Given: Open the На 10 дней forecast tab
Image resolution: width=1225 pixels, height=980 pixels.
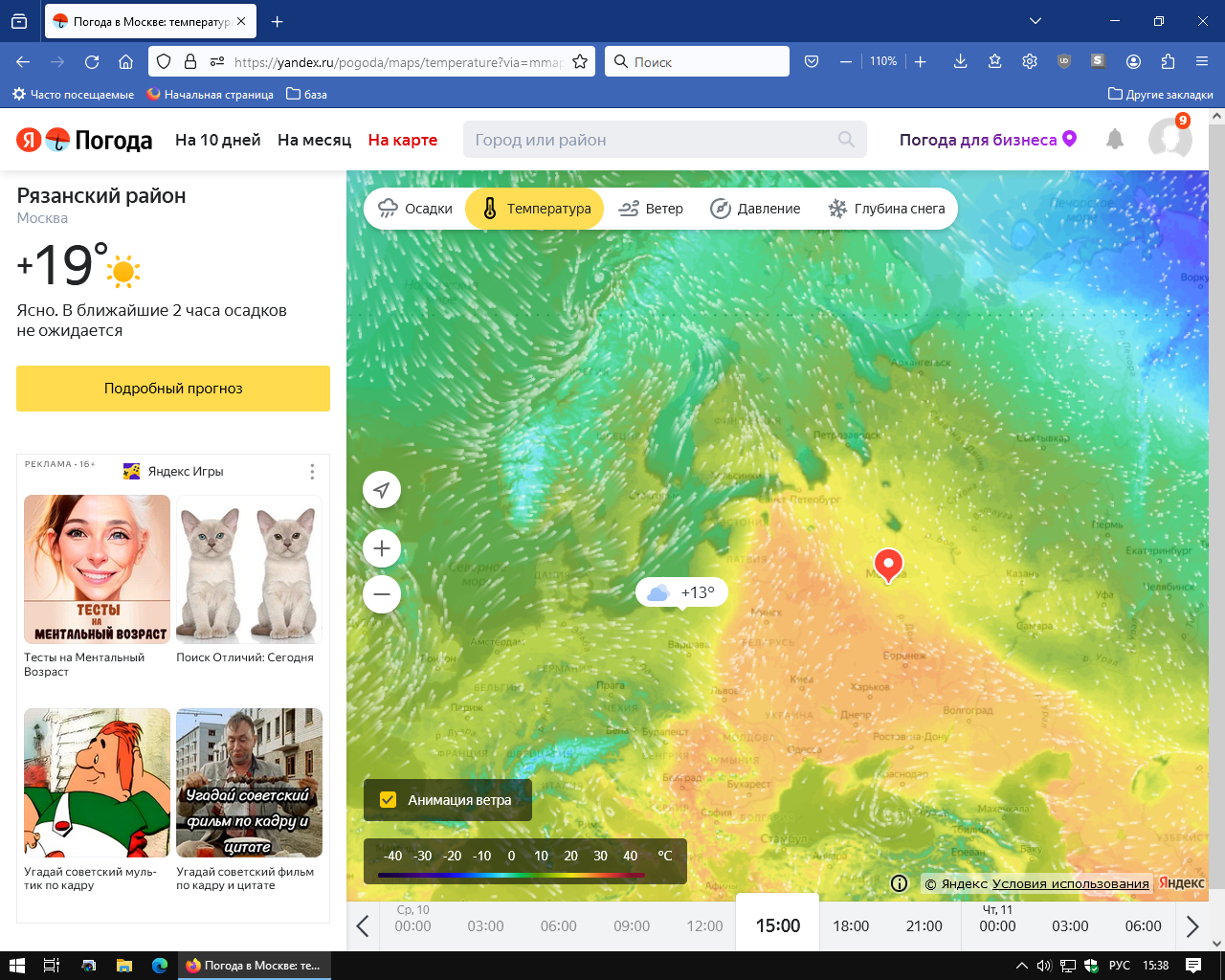Looking at the screenshot, I should tap(218, 140).
